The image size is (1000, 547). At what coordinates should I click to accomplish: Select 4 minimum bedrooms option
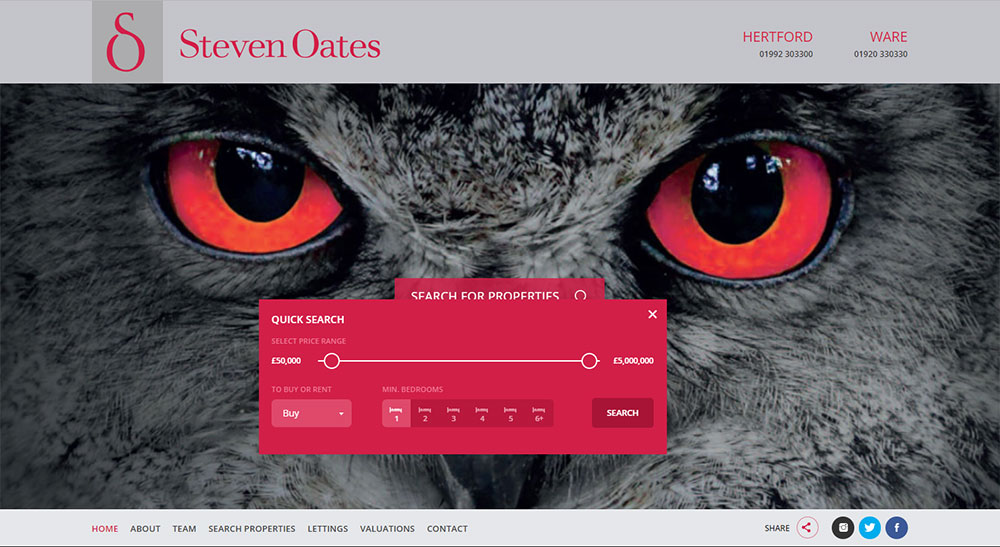[482, 413]
